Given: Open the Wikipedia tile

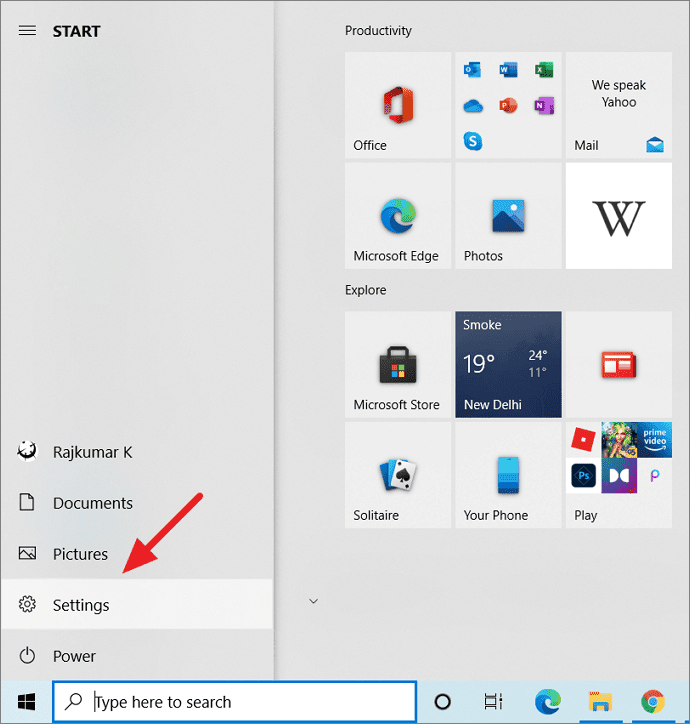Looking at the screenshot, I should [x=619, y=216].
